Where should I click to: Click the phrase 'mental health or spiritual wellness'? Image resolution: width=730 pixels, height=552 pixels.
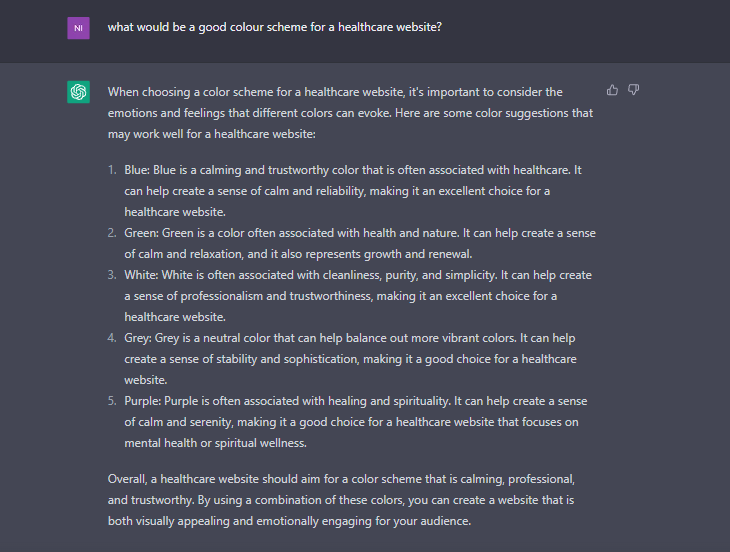215,443
